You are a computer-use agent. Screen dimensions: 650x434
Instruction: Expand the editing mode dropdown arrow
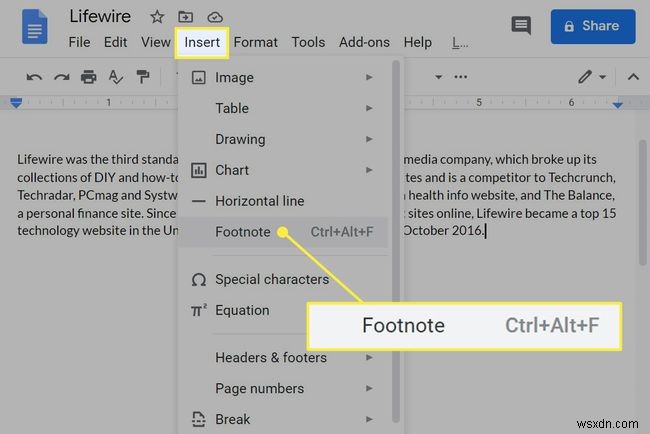click(602, 77)
